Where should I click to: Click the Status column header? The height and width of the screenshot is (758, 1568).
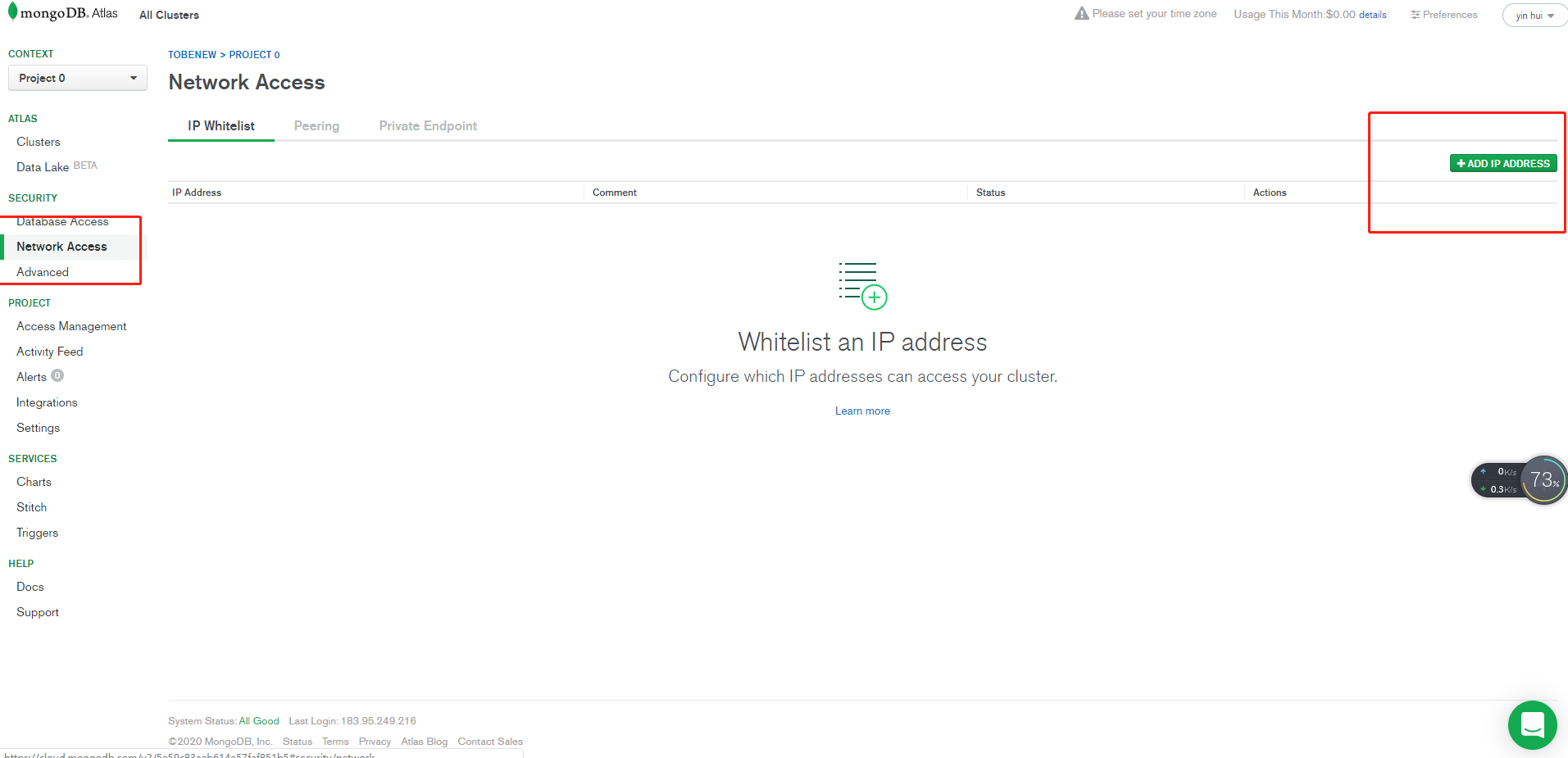(990, 193)
